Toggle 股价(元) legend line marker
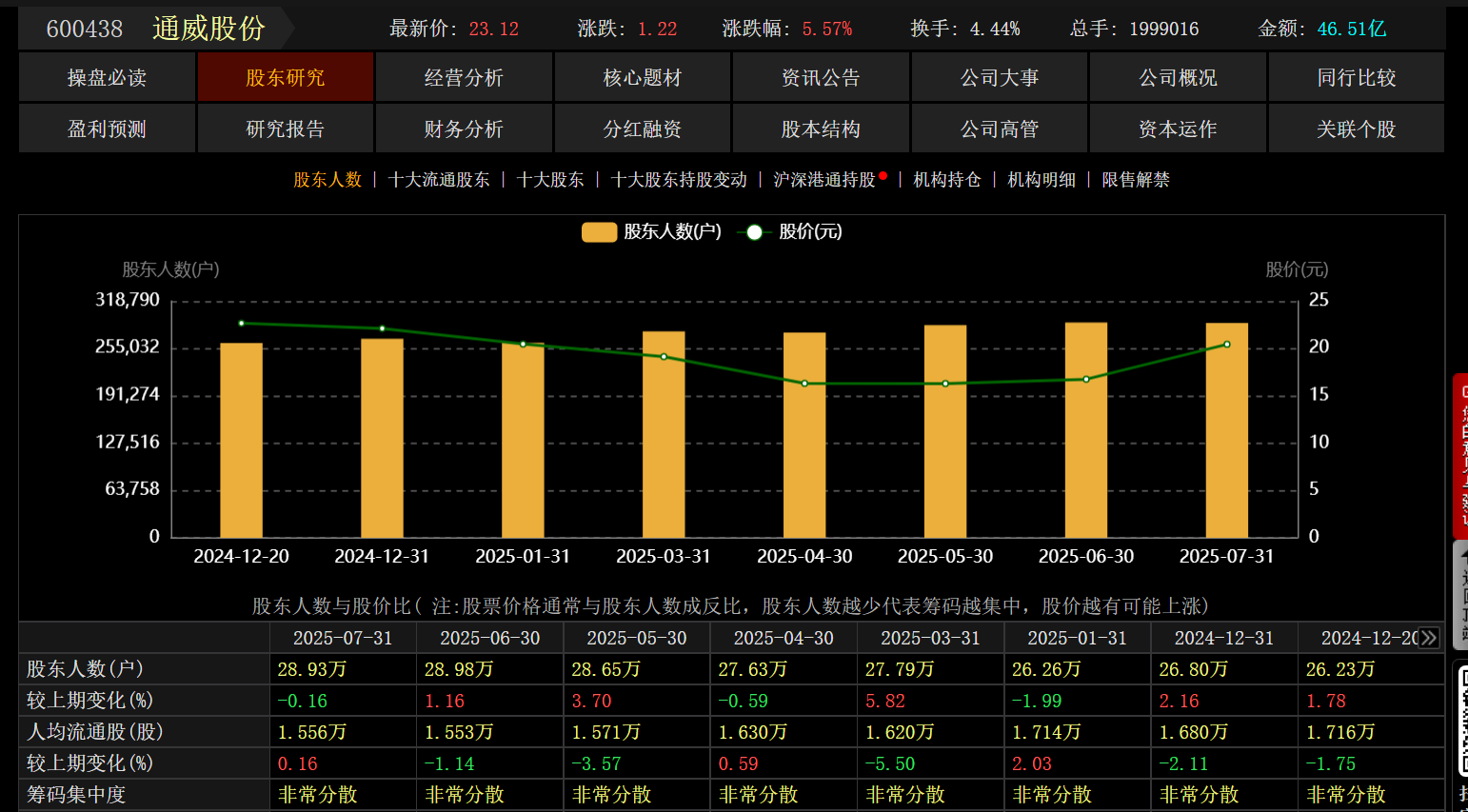The image size is (1468, 812). pyautogui.click(x=754, y=232)
